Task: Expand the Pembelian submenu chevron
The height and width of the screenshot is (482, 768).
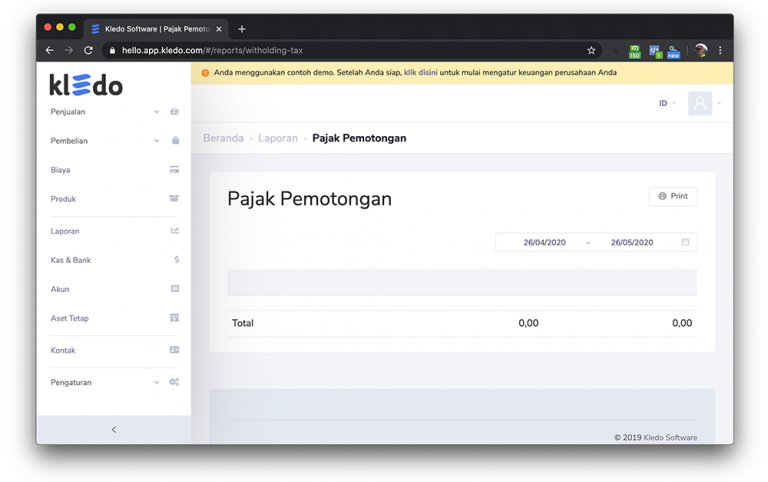Action: click(156, 141)
